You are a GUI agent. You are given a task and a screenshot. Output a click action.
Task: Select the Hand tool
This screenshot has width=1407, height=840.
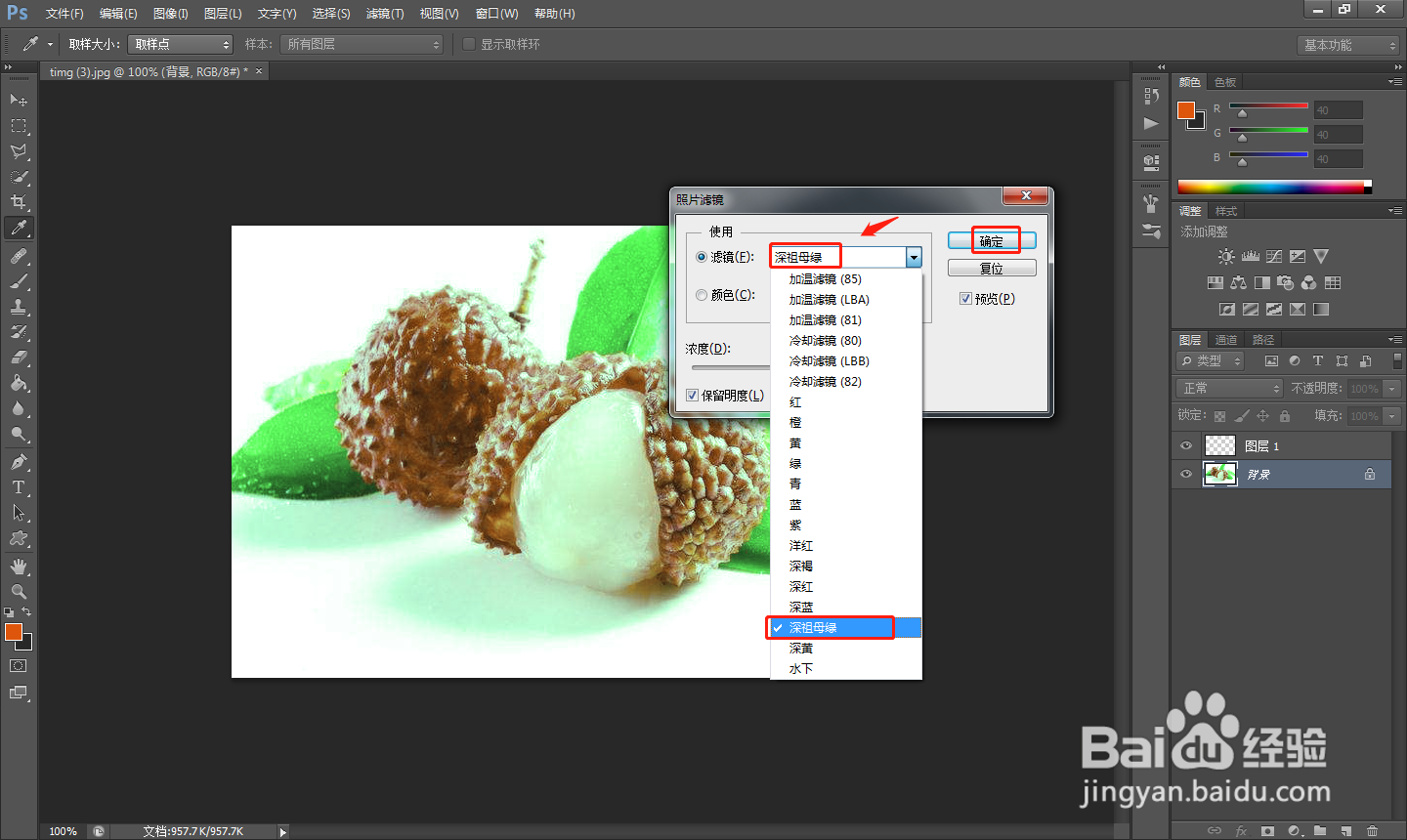(x=19, y=567)
